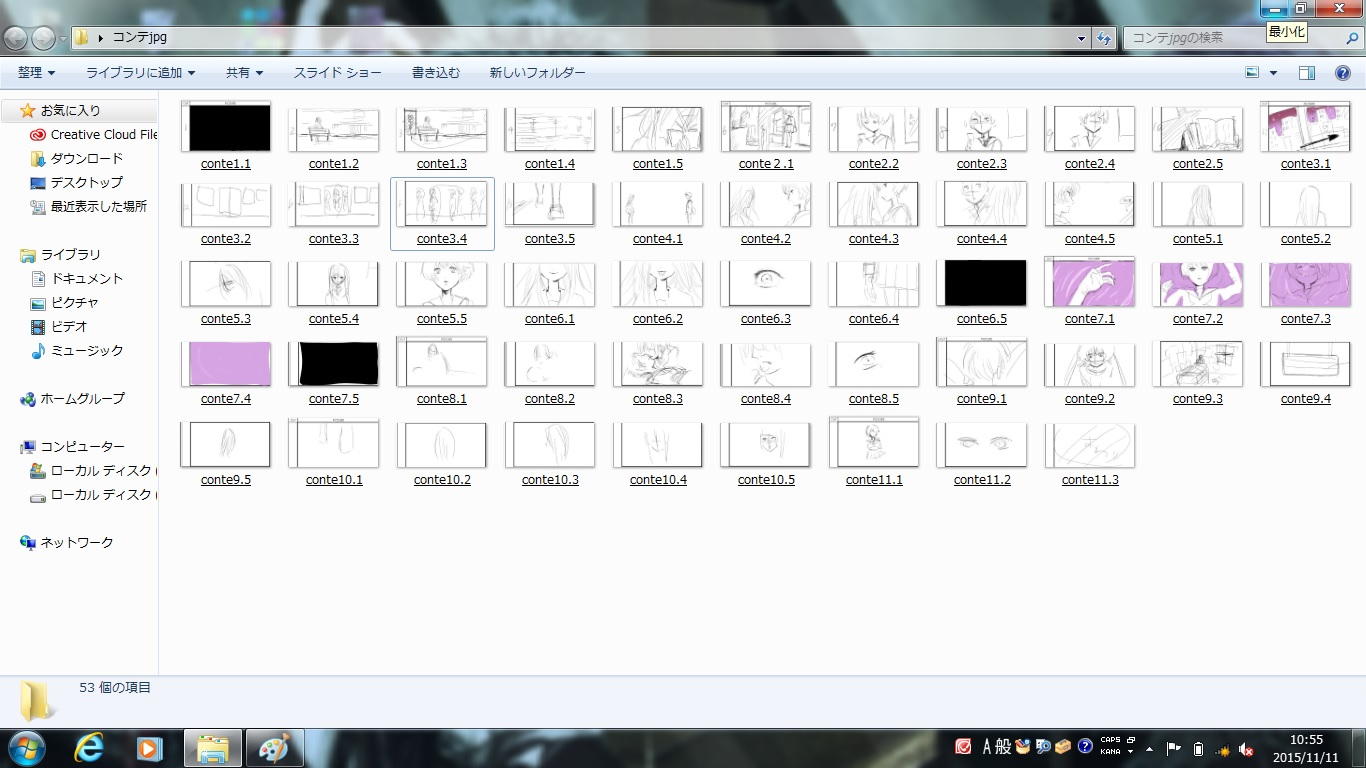The image size is (1366, 768).
Task: Open the 共有 dropdown menu
Action: point(245,73)
